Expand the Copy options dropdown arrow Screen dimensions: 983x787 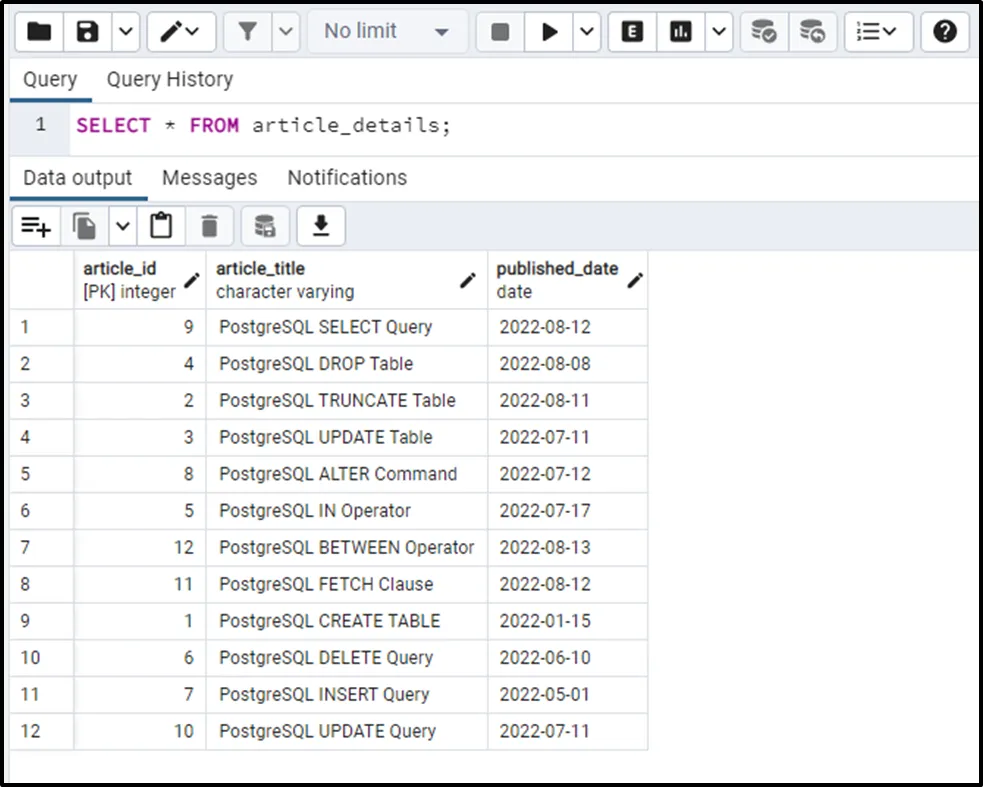point(122,227)
